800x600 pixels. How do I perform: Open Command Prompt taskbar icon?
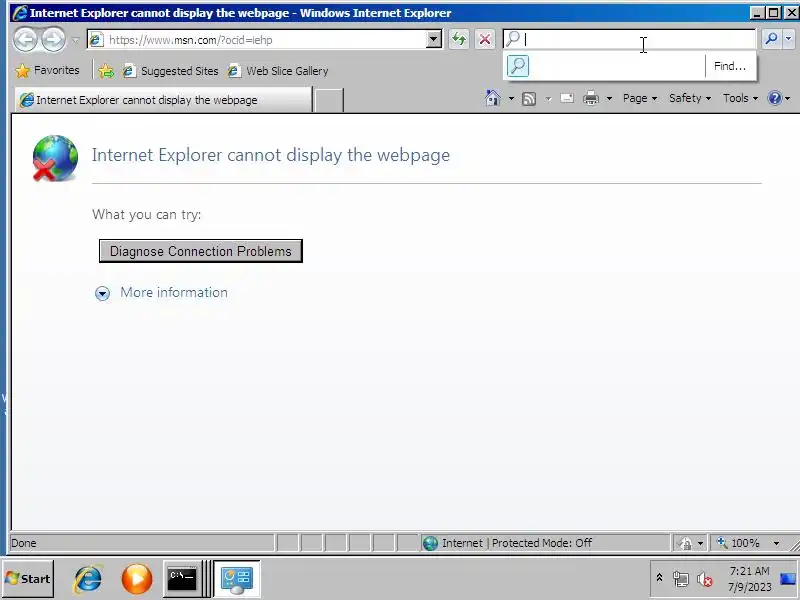click(183, 579)
